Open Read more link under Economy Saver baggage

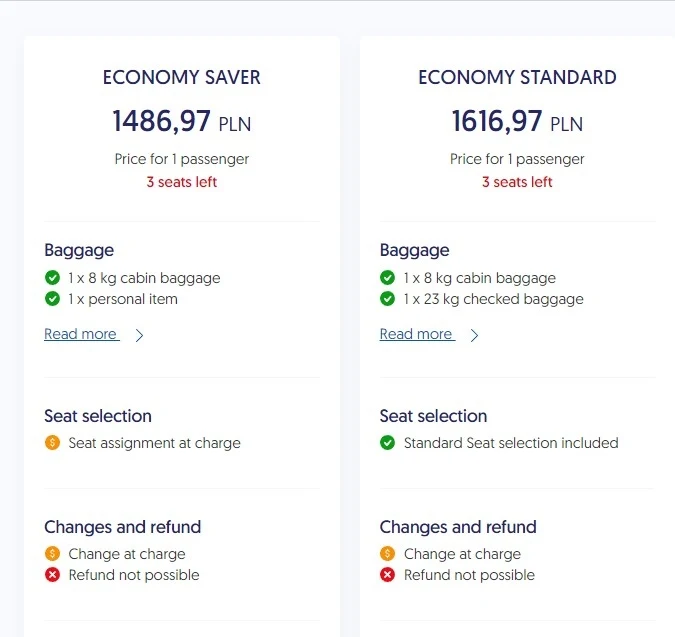coord(81,334)
